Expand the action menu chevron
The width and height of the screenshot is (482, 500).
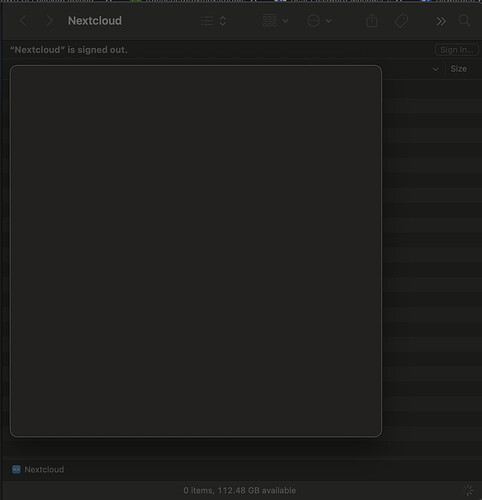pyautogui.click(x=328, y=21)
